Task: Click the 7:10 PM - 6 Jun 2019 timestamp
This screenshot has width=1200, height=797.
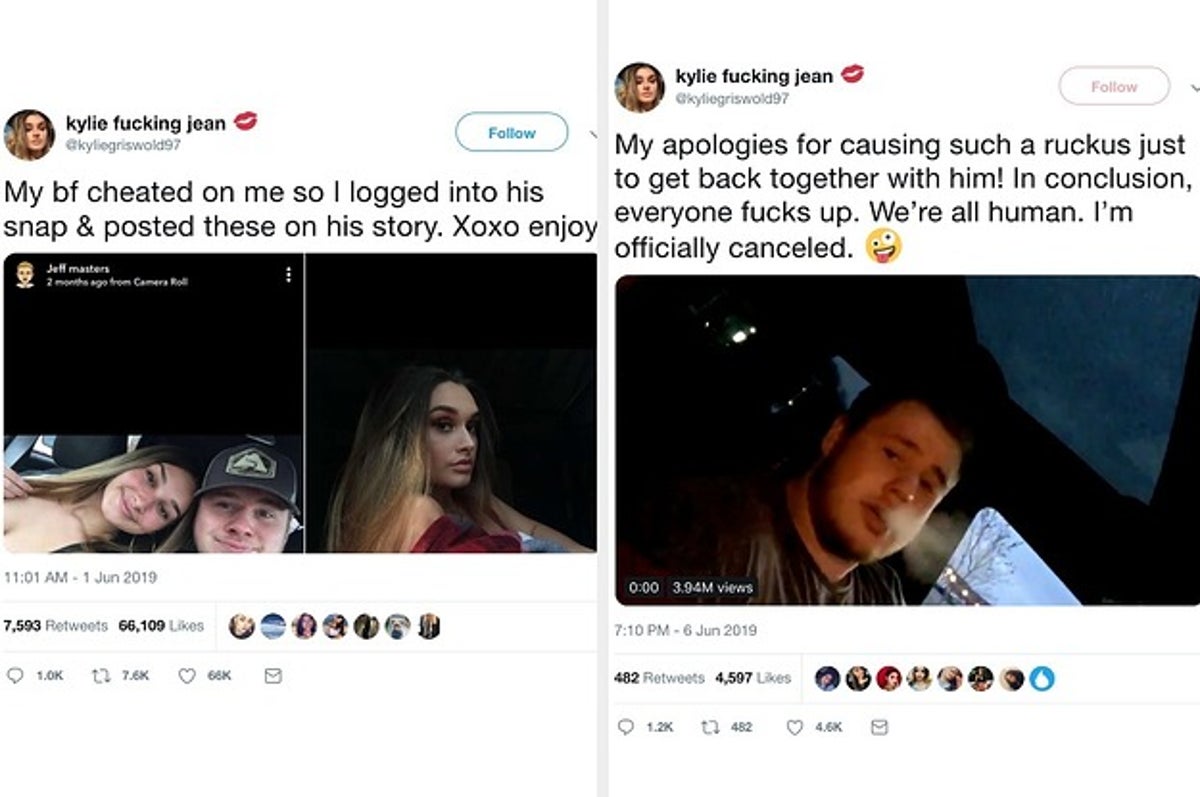Action: [x=685, y=630]
